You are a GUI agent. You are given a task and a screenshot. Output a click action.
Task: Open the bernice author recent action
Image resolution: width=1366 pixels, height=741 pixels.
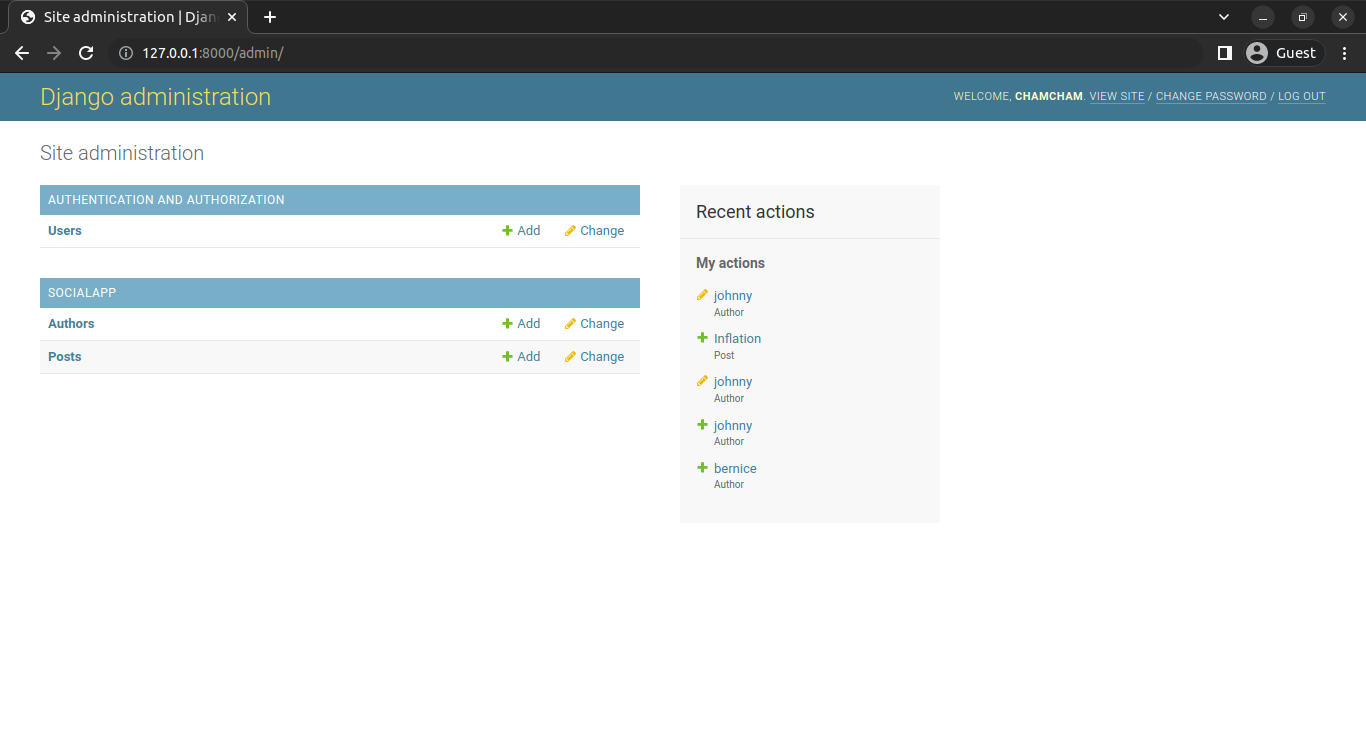point(735,469)
